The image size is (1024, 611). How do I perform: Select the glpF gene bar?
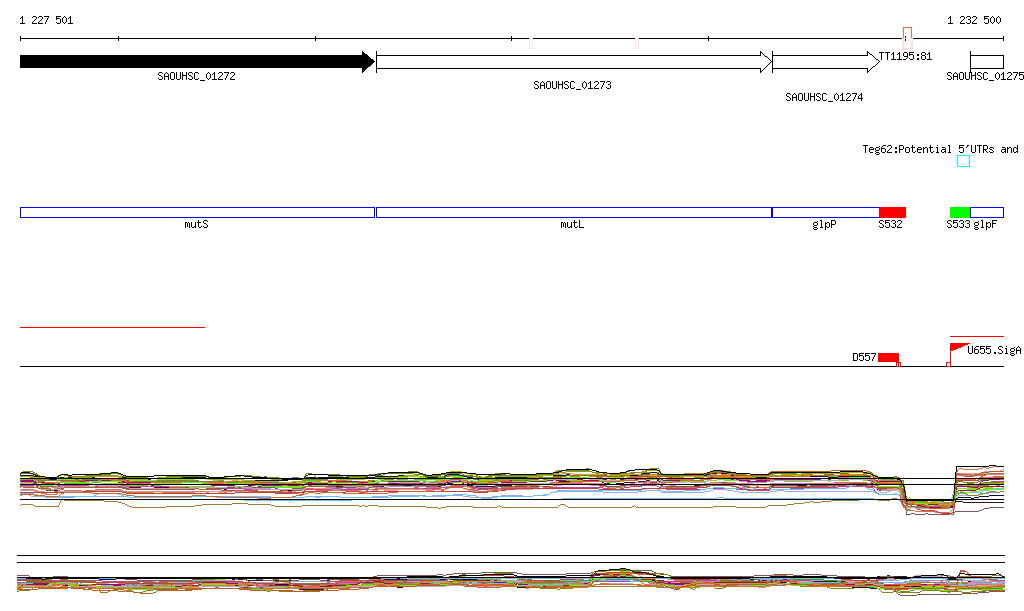pos(987,212)
